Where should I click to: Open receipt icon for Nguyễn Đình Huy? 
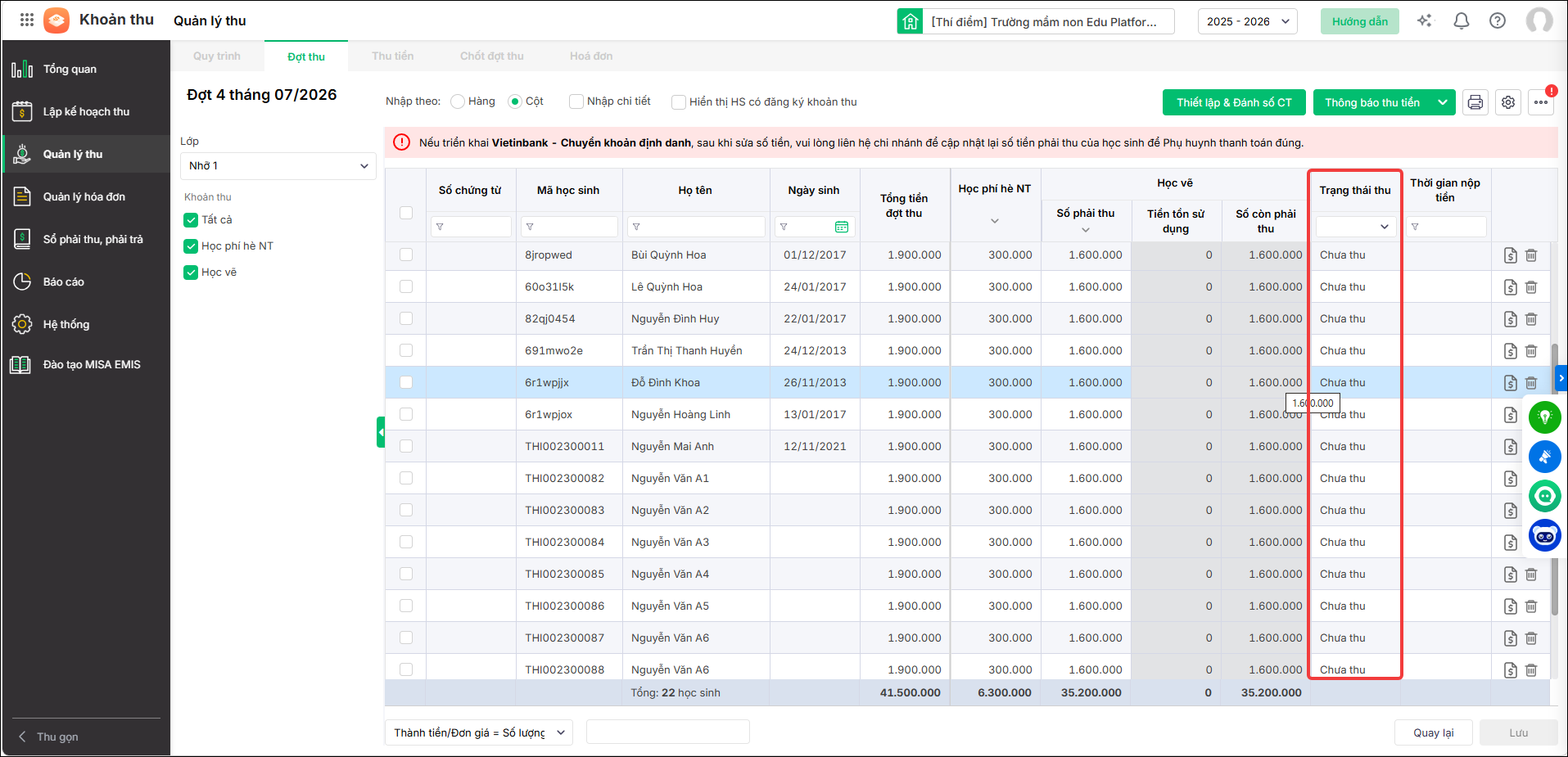coord(1511,319)
